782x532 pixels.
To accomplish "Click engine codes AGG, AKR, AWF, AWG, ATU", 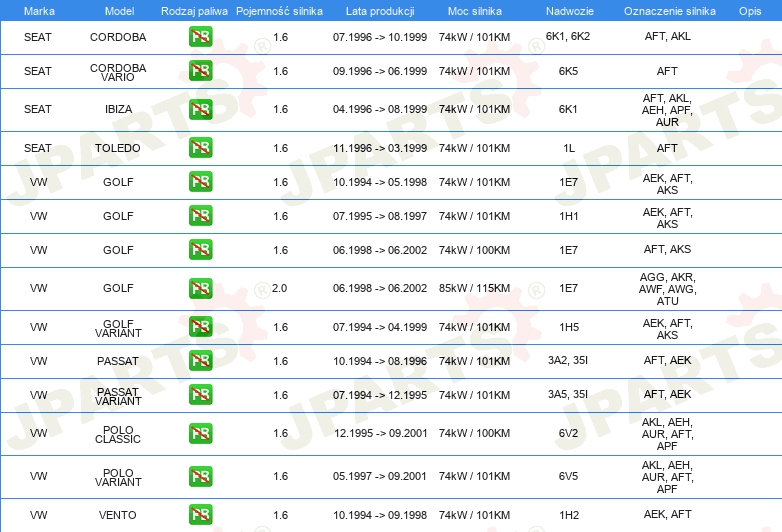I will coord(667,289).
